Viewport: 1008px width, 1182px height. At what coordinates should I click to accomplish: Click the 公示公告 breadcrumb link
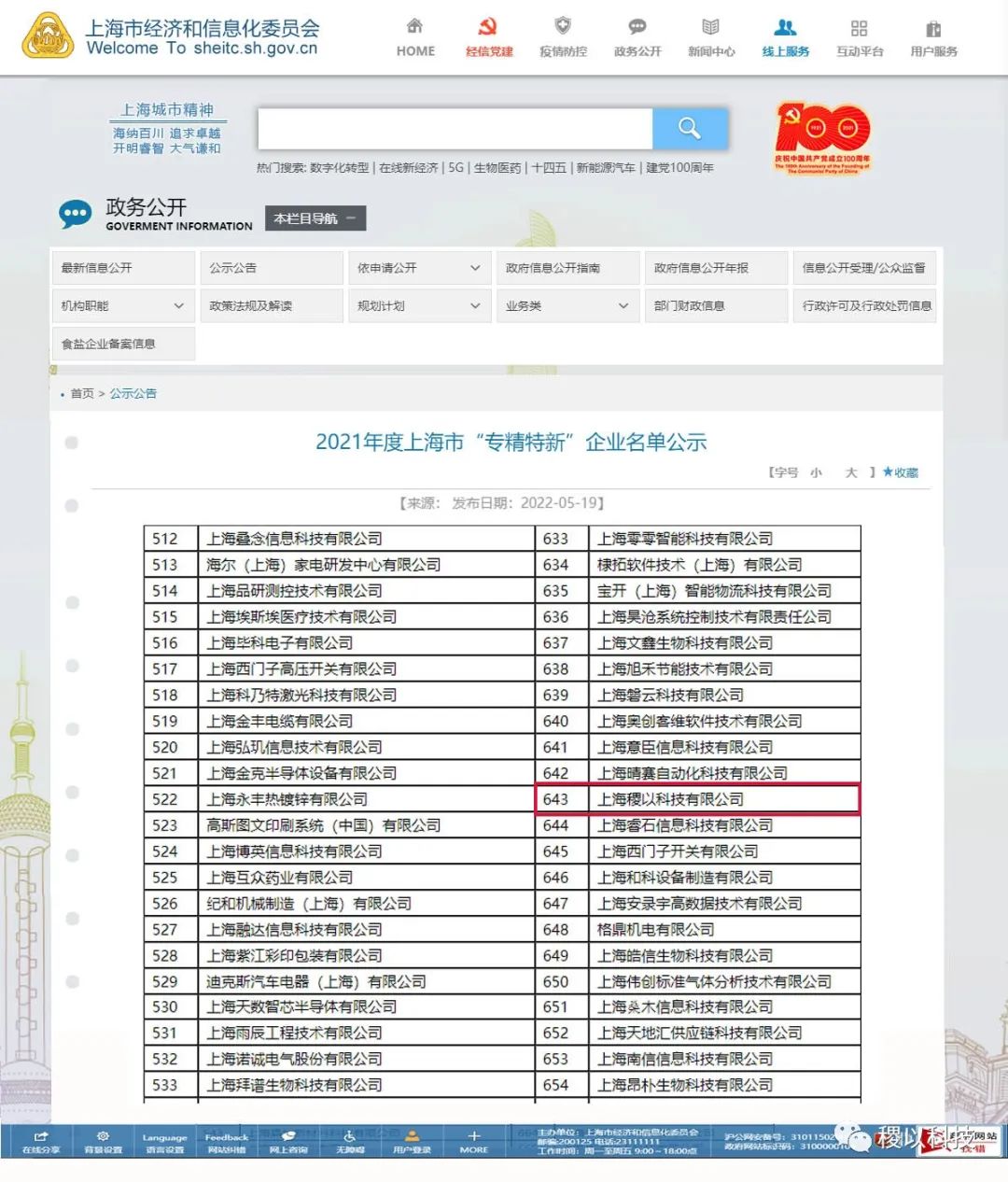click(x=133, y=394)
